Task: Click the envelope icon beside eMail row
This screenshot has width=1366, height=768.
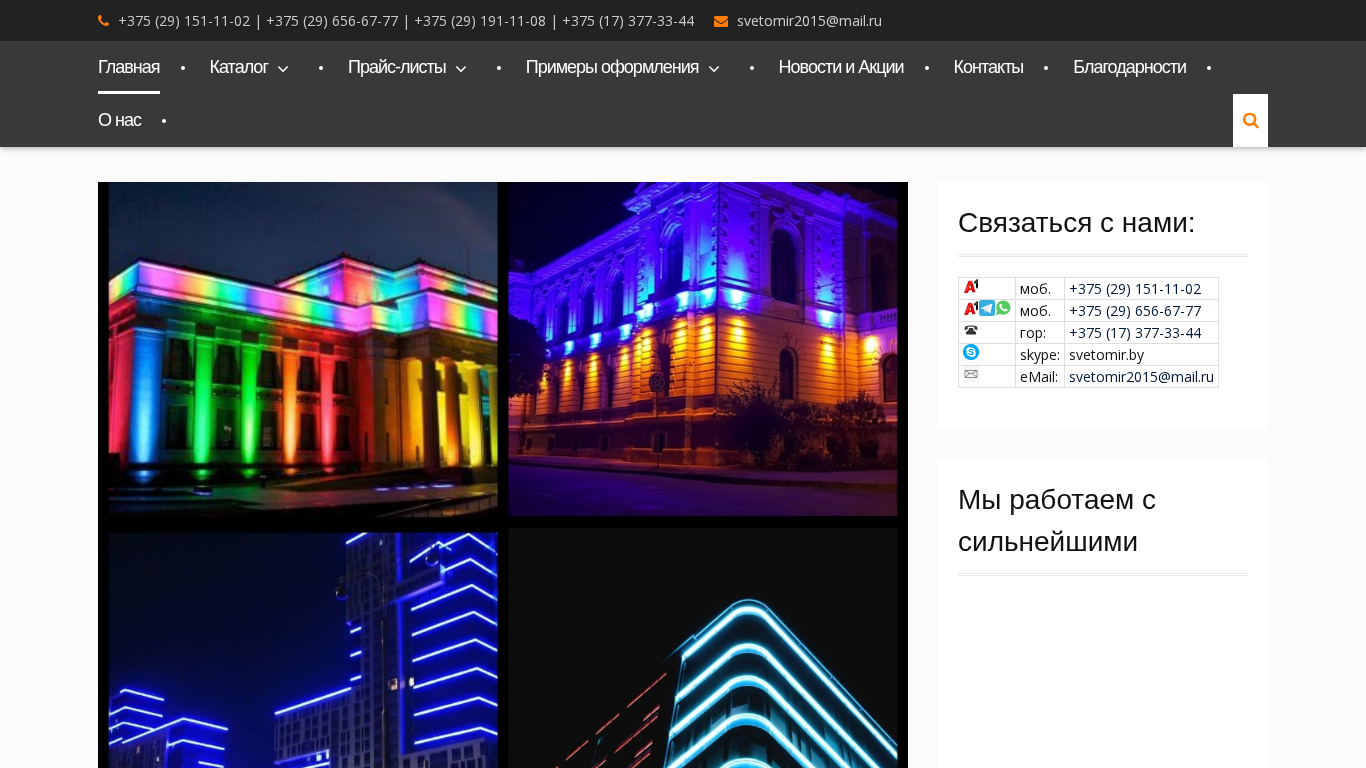Action: [971, 374]
